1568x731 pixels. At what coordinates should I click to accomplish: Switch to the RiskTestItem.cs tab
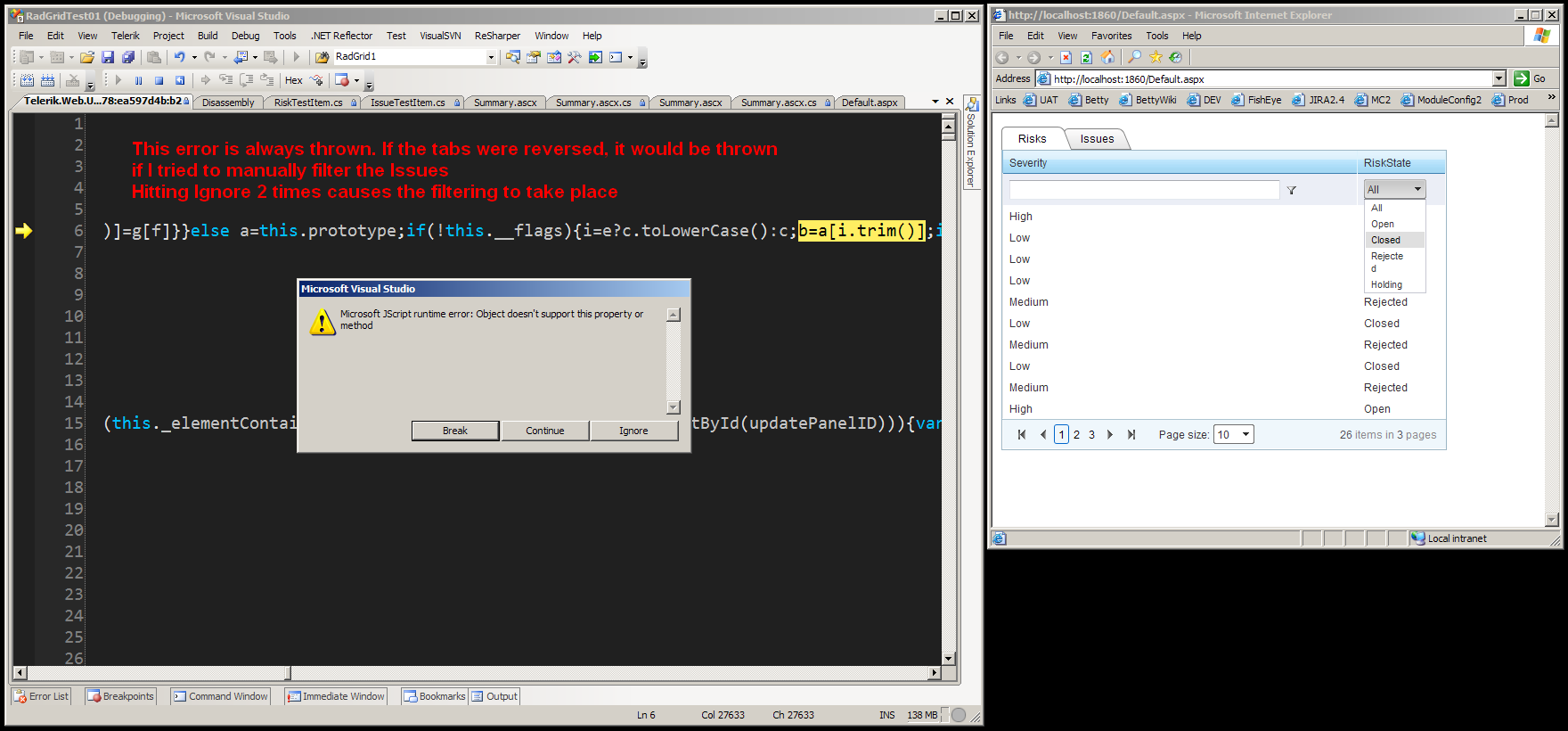[x=309, y=103]
